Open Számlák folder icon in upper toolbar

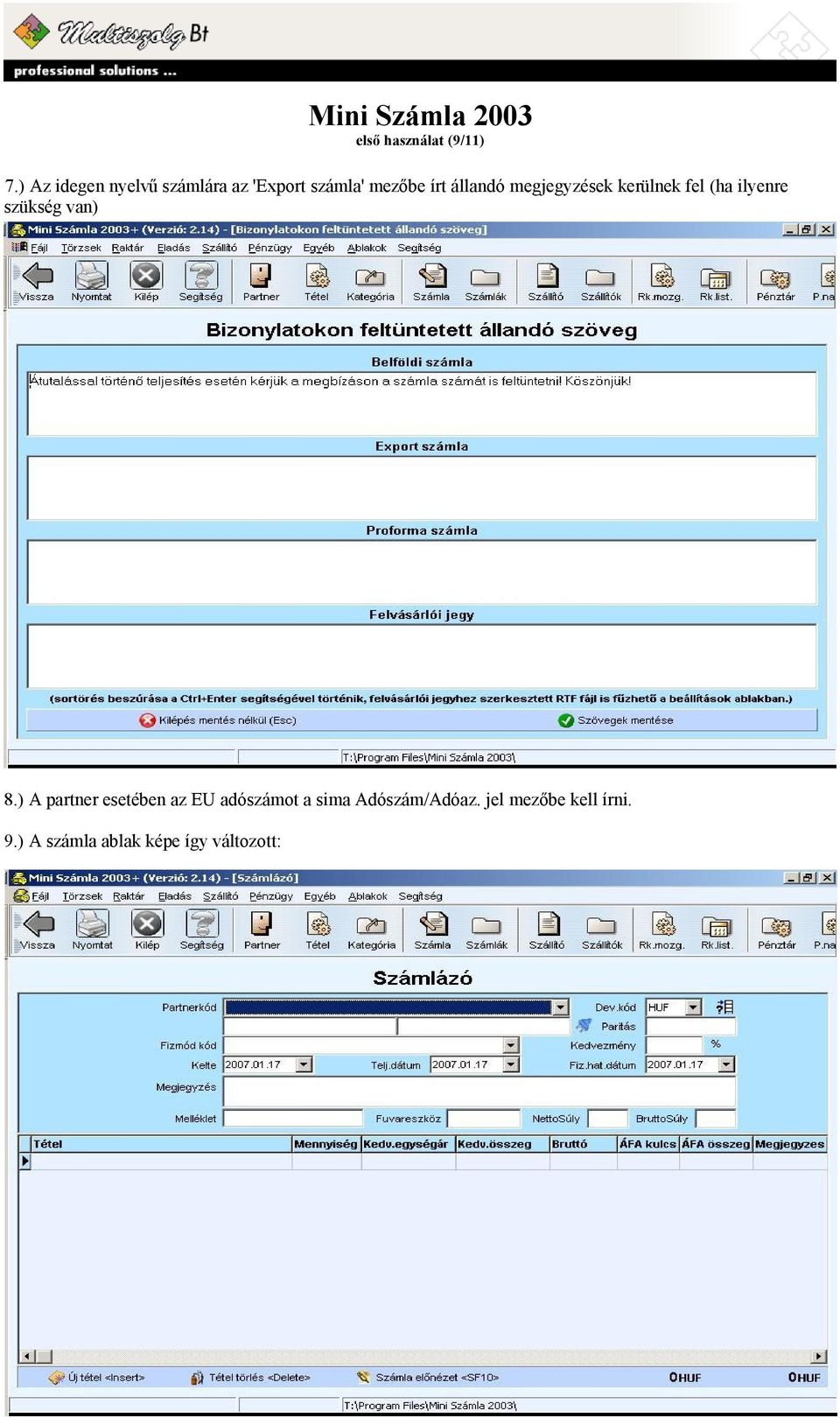coord(485,277)
